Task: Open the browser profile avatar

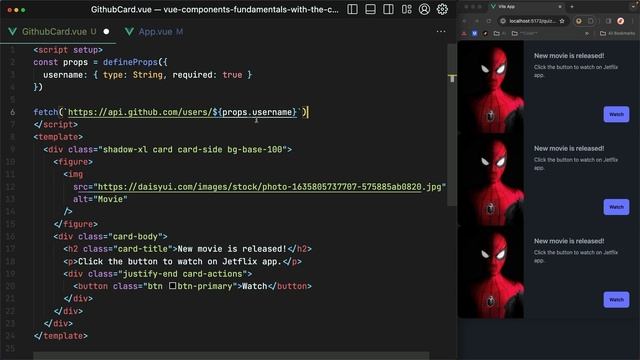Action: click(620, 21)
